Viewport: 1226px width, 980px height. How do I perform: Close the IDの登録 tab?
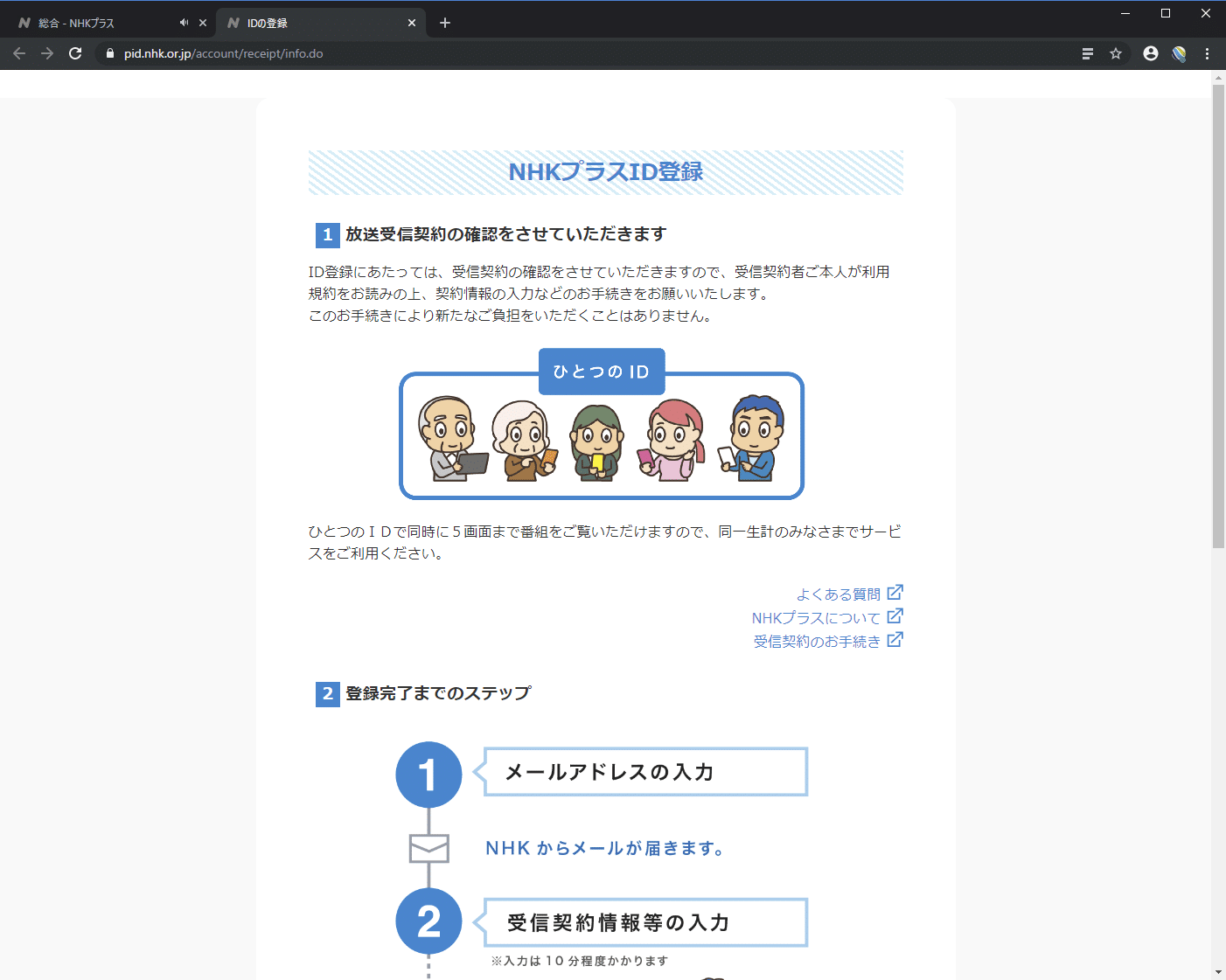pyautogui.click(x=412, y=23)
